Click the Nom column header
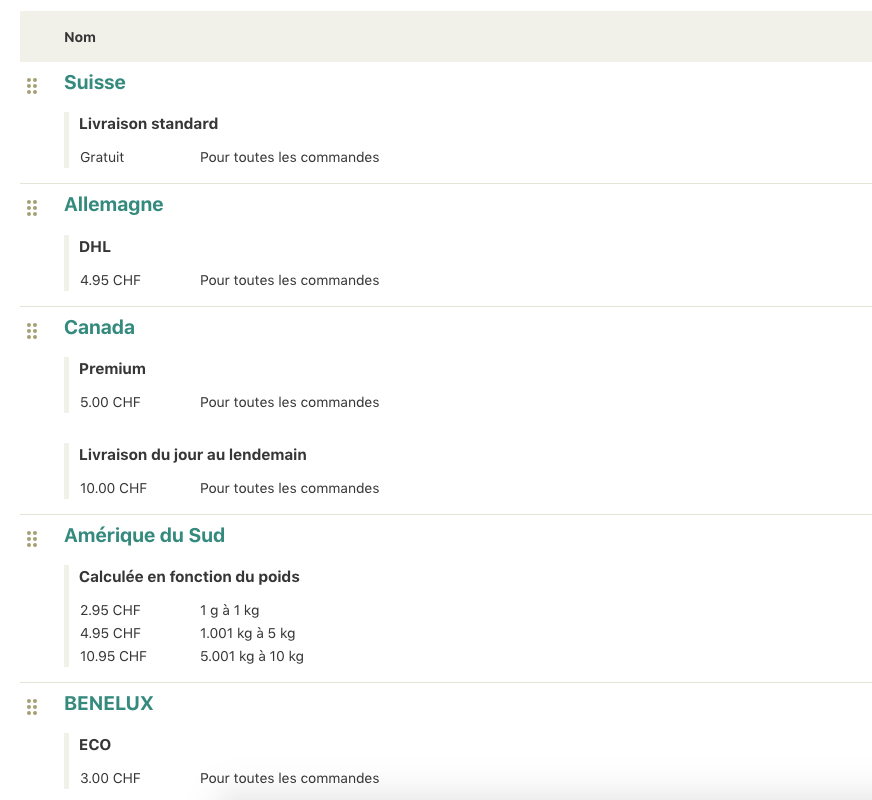Image resolution: width=872 pixels, height=800 pixels. pos(80,37)
